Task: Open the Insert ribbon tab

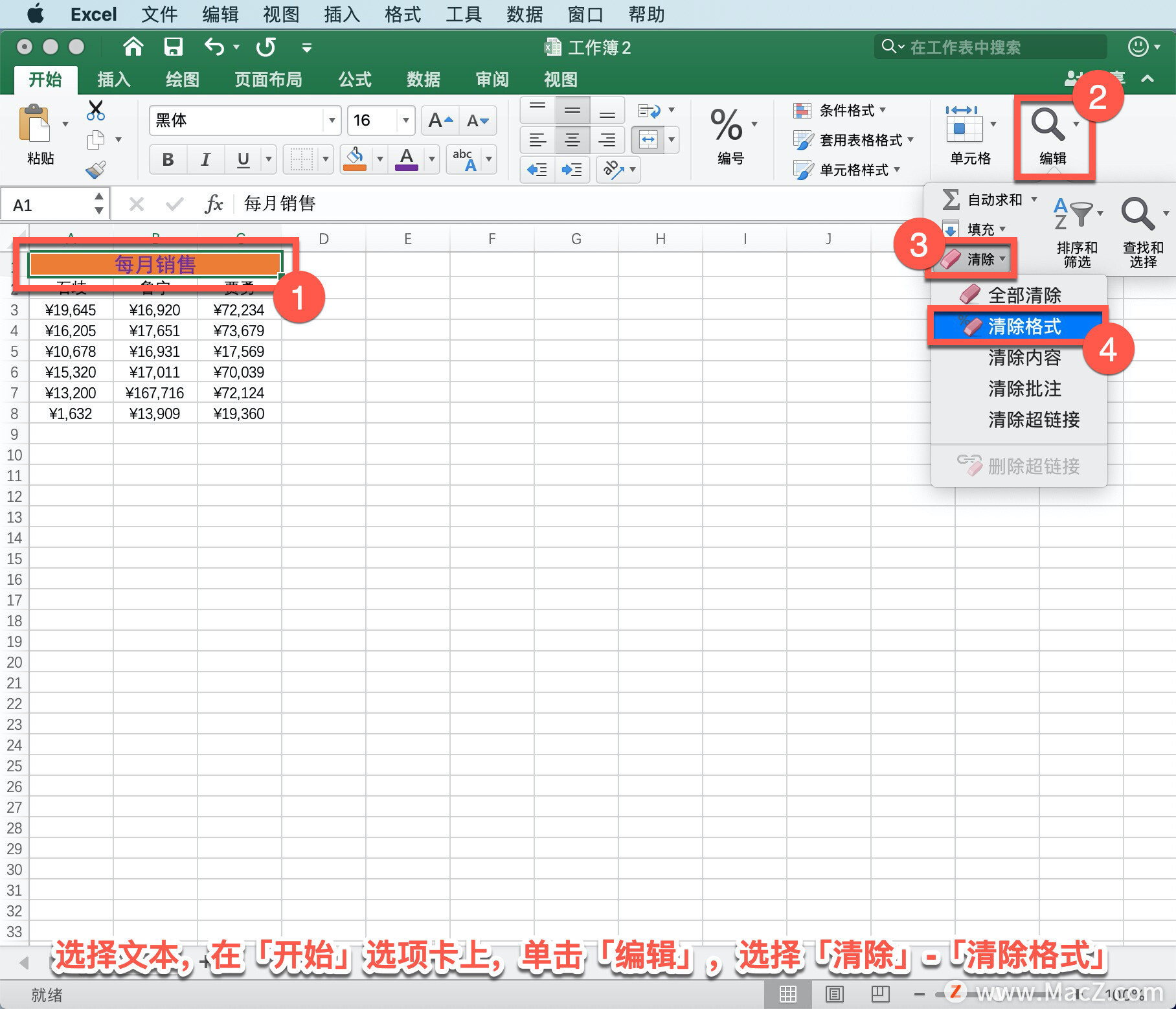Action: coord(114,80)
